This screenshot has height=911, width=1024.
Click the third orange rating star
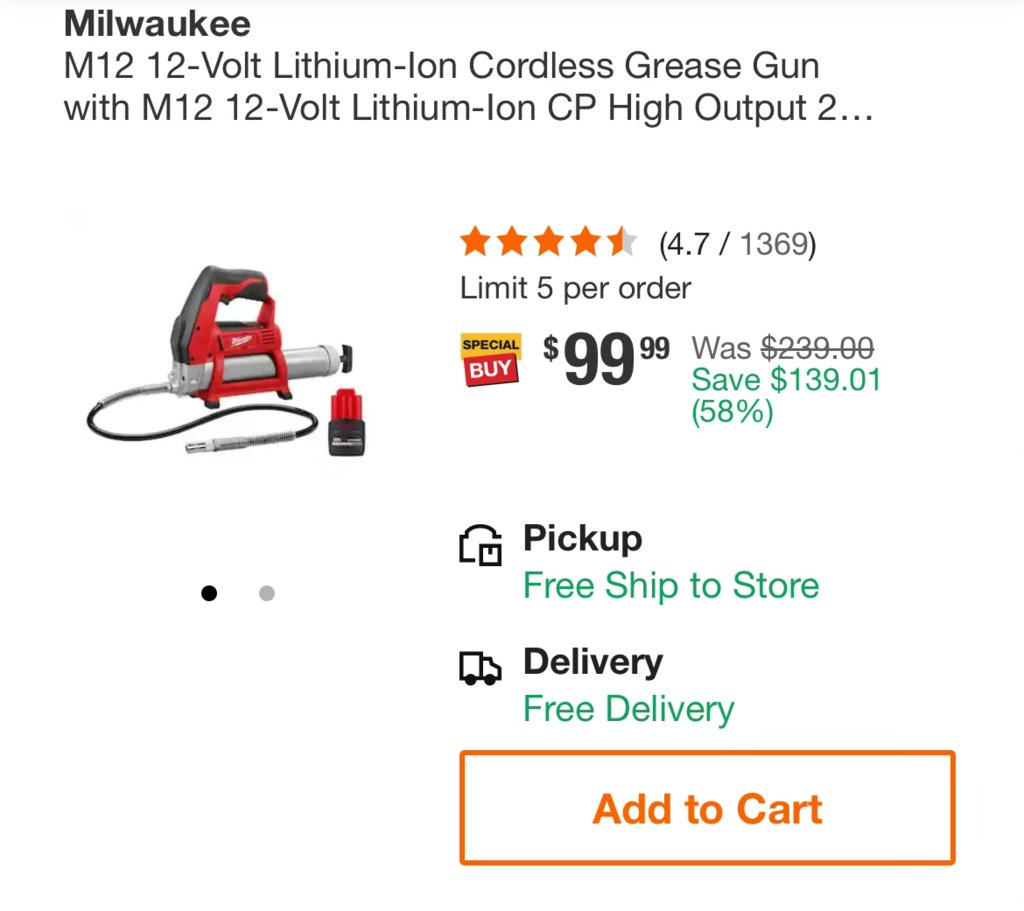(x=549, y=241)
